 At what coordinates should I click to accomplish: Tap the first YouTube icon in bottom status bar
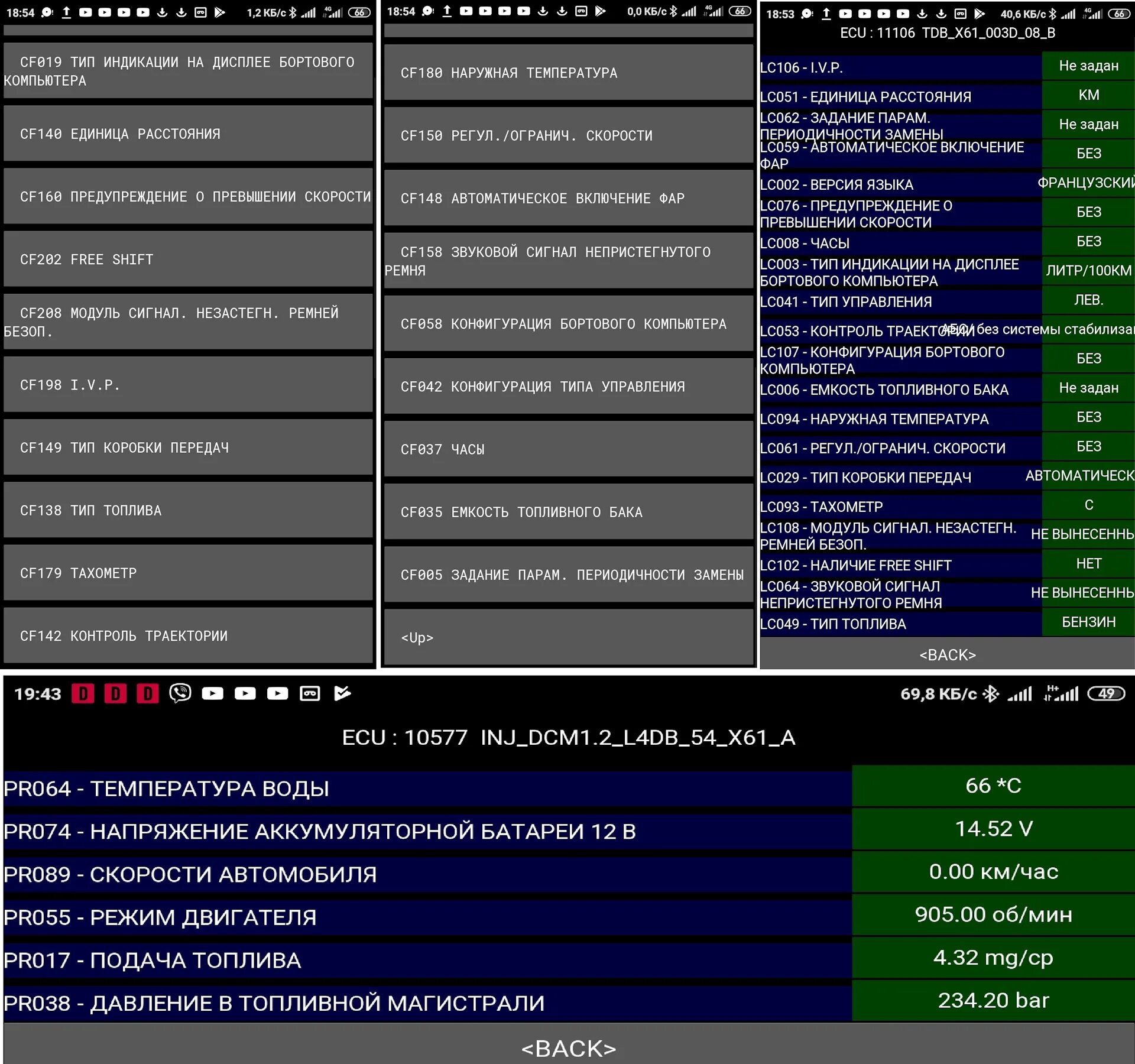(x=212, y=693)
